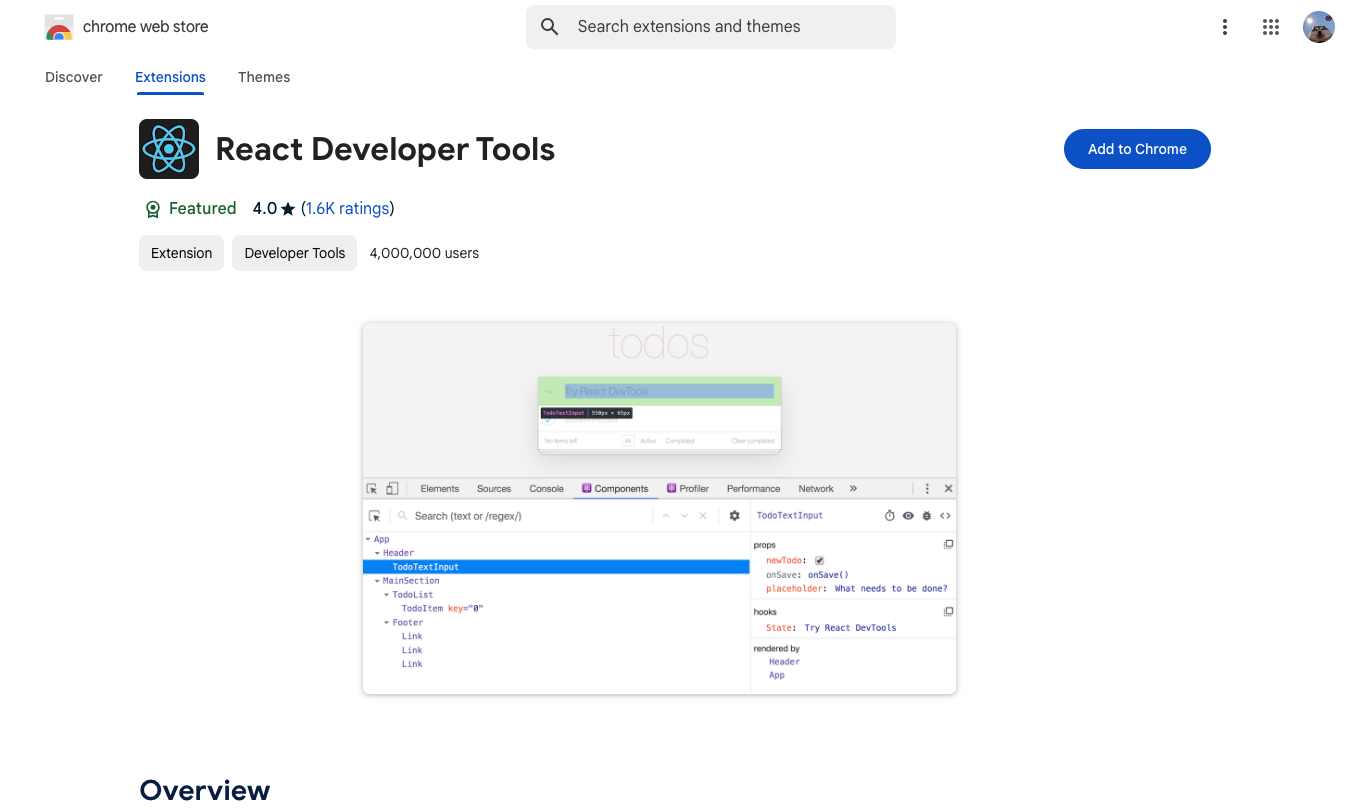Select the Performance tab in preview

pos(754,489)
